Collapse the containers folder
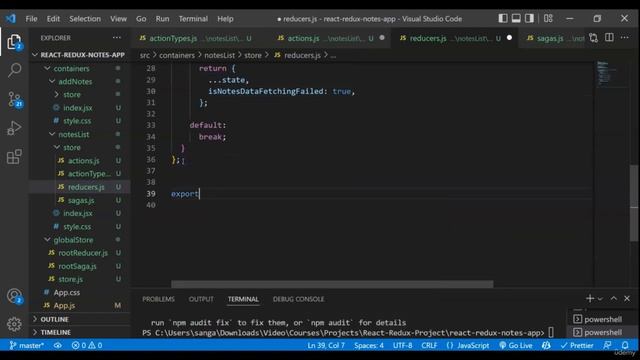 [x=80, y=68]
